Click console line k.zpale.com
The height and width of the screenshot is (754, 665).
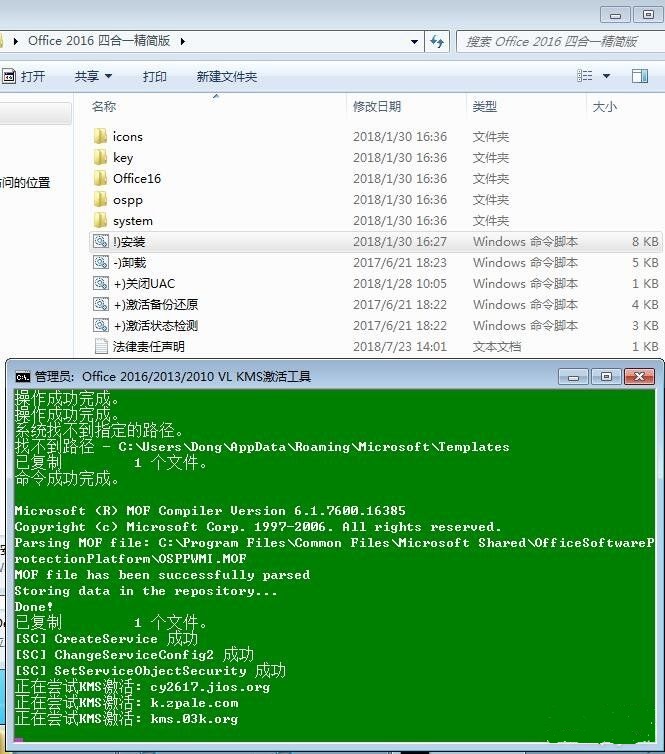[126, 703]
